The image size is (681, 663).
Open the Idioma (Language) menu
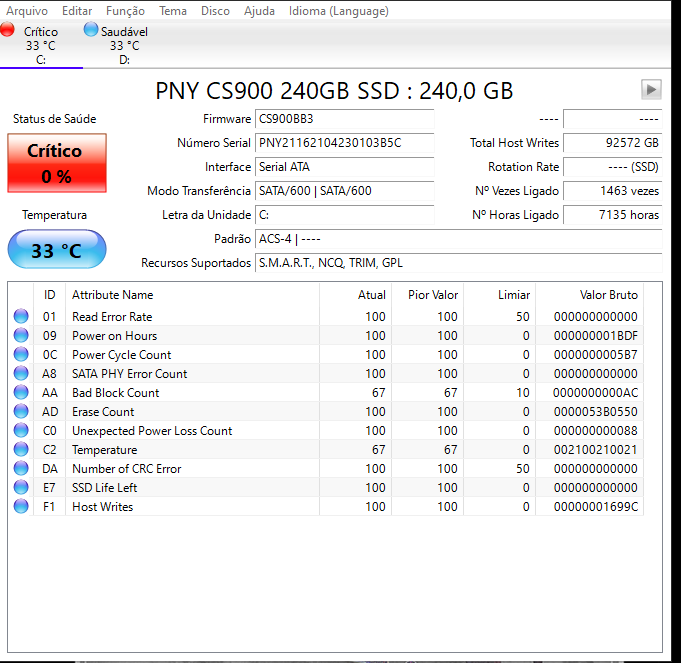coord(339,11)
